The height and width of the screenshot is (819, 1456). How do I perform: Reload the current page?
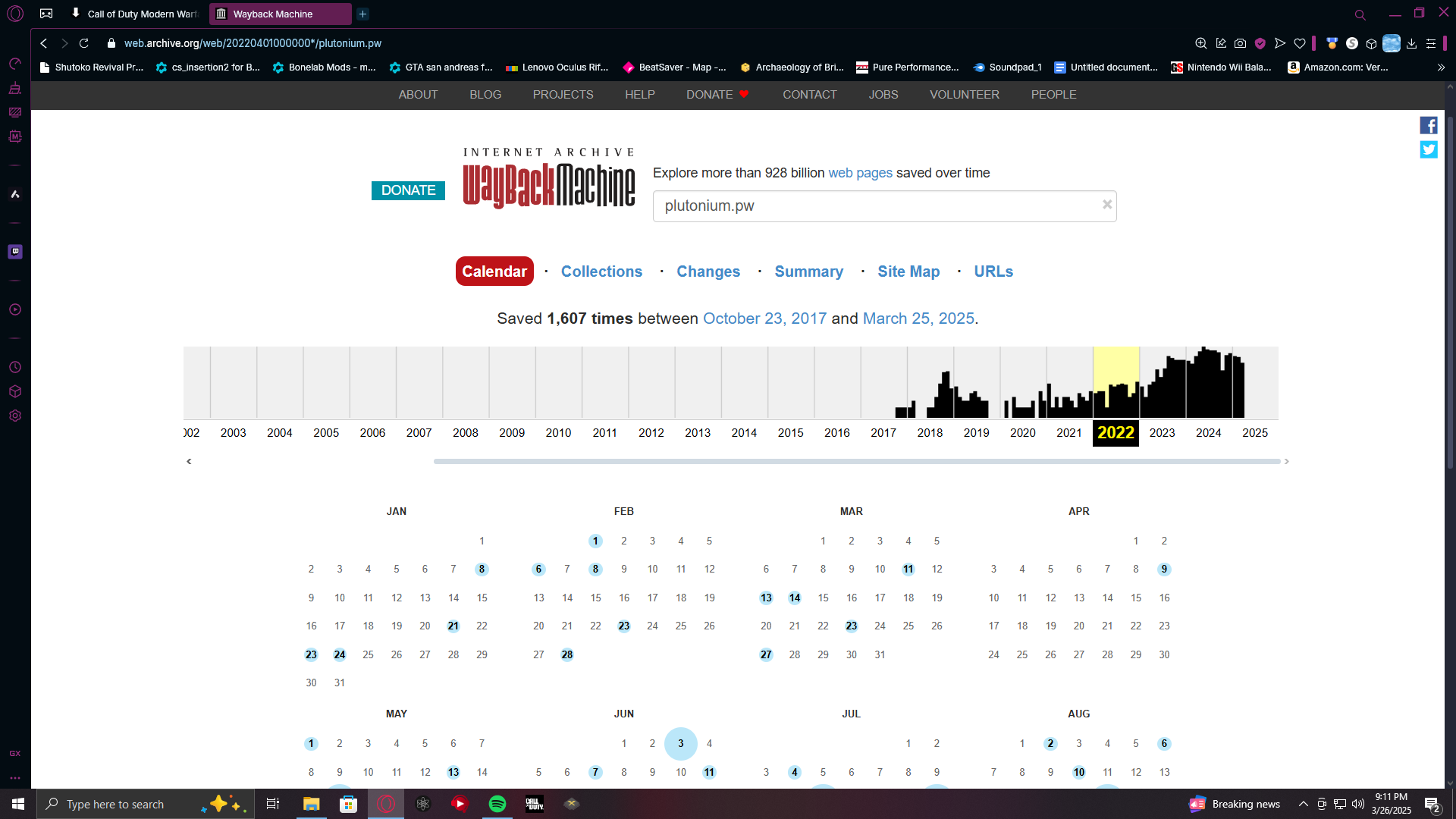point(84,43)
